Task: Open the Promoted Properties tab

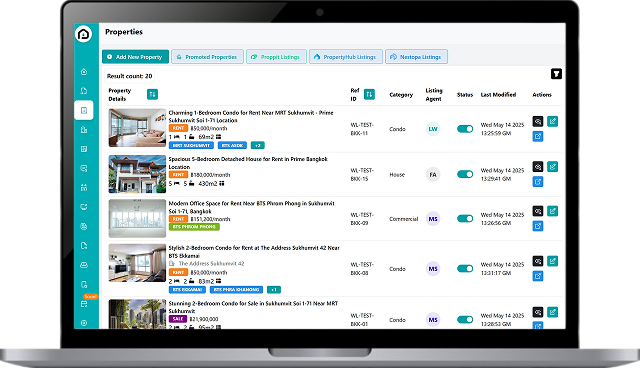Action: tap(207, 57)
